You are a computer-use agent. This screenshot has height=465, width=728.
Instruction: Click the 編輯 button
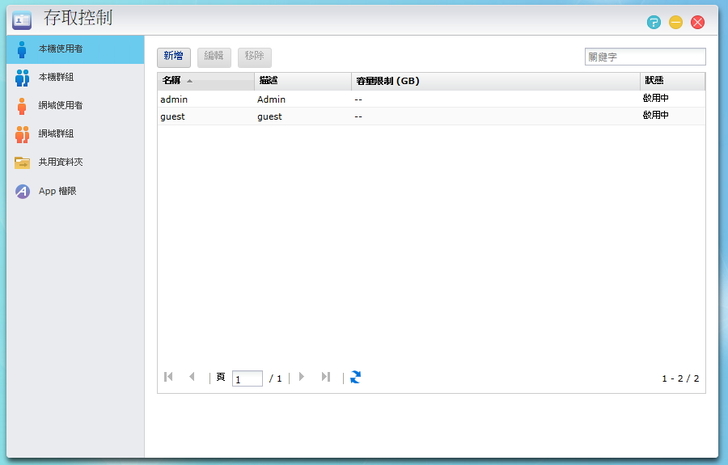214,57
